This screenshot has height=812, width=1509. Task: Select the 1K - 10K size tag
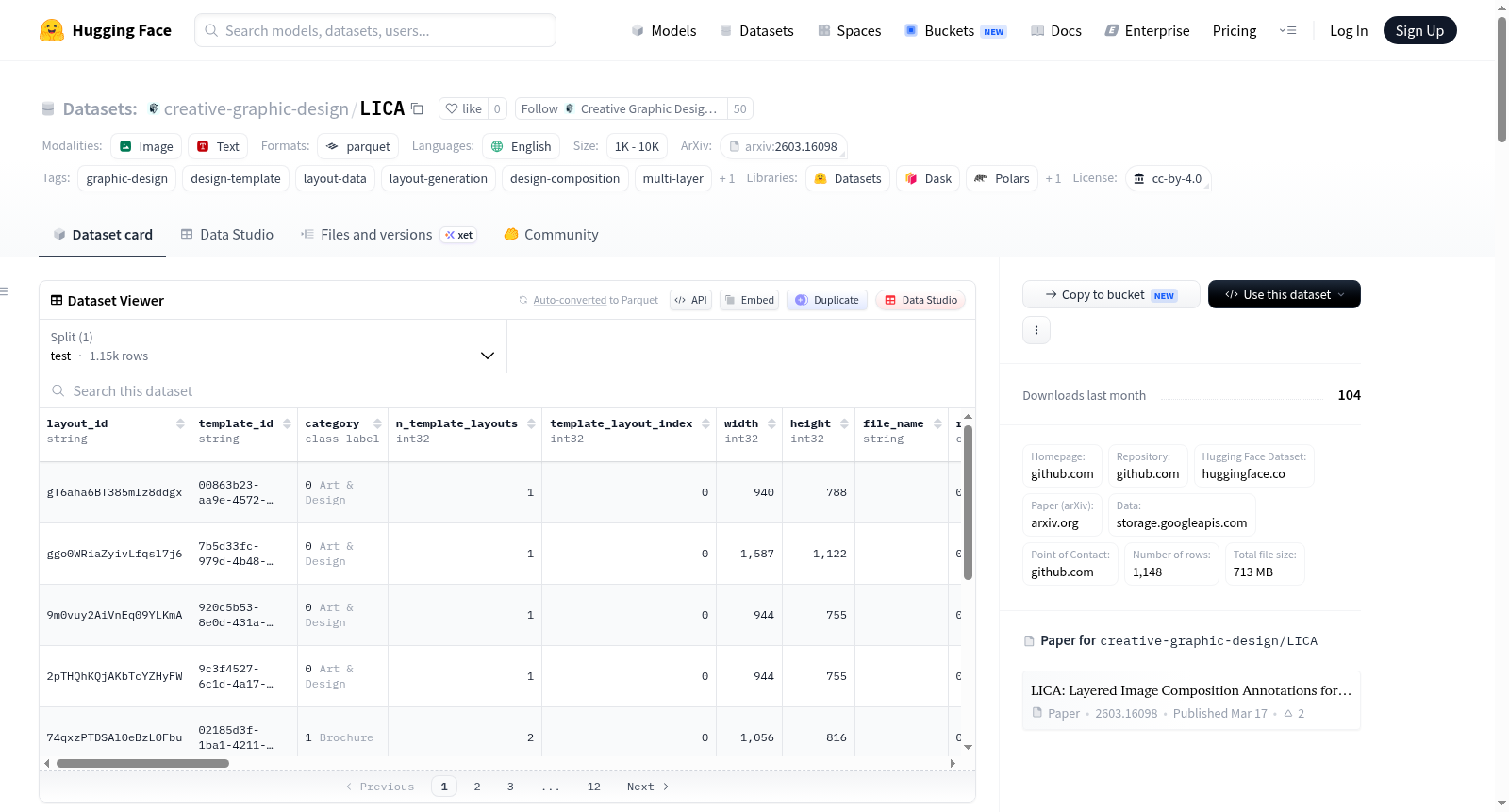[637, 146]
